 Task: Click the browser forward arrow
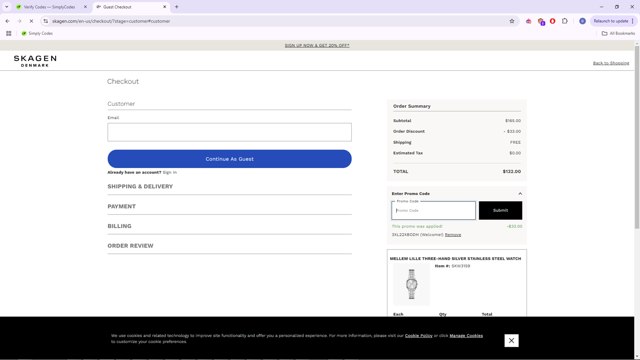click(x=19, y=21)
